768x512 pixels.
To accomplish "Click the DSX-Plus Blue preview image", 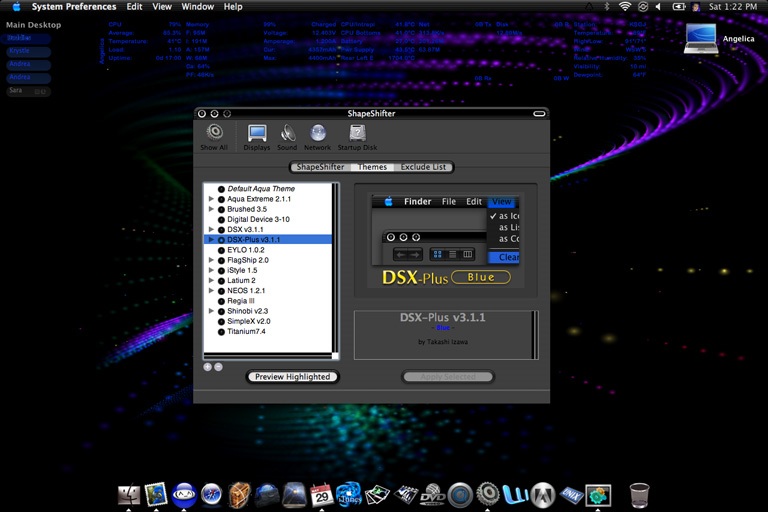I will pyautogui.click(x=445, y=241).
